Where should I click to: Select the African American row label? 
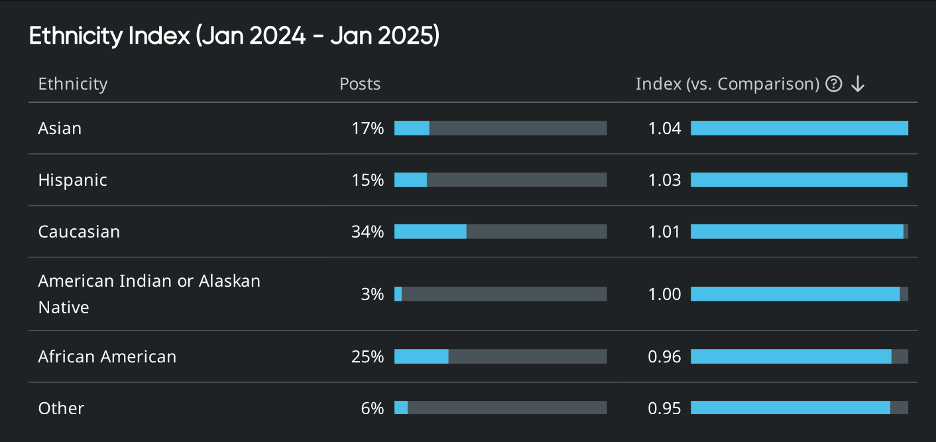click(x=107, y=356)
